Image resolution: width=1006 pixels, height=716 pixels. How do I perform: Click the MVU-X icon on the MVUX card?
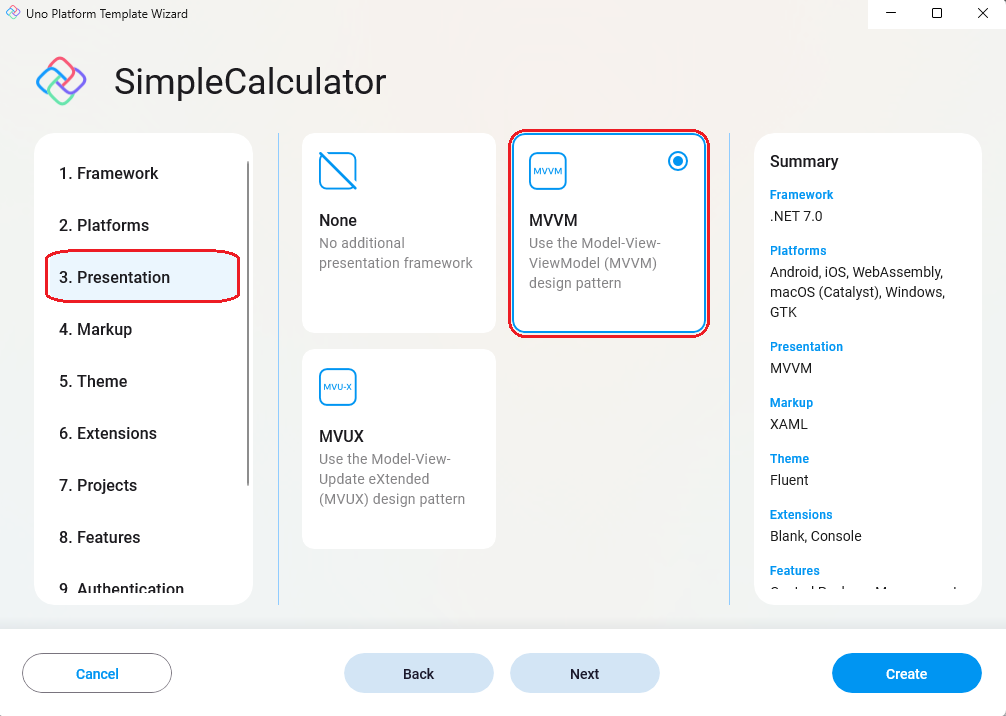[337, 387]
